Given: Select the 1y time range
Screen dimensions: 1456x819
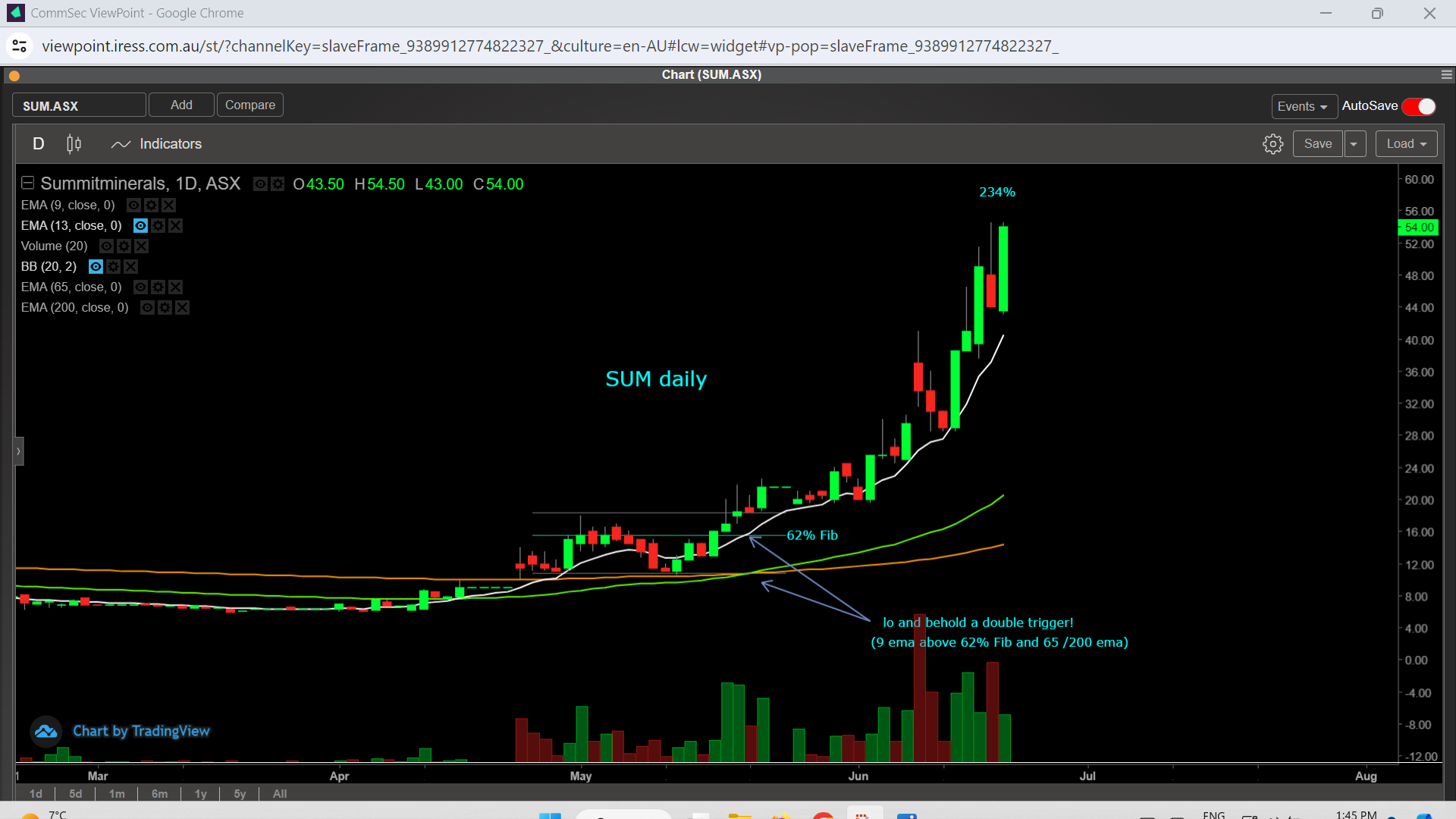Looking at the screenshot, I should coord(201,794).
